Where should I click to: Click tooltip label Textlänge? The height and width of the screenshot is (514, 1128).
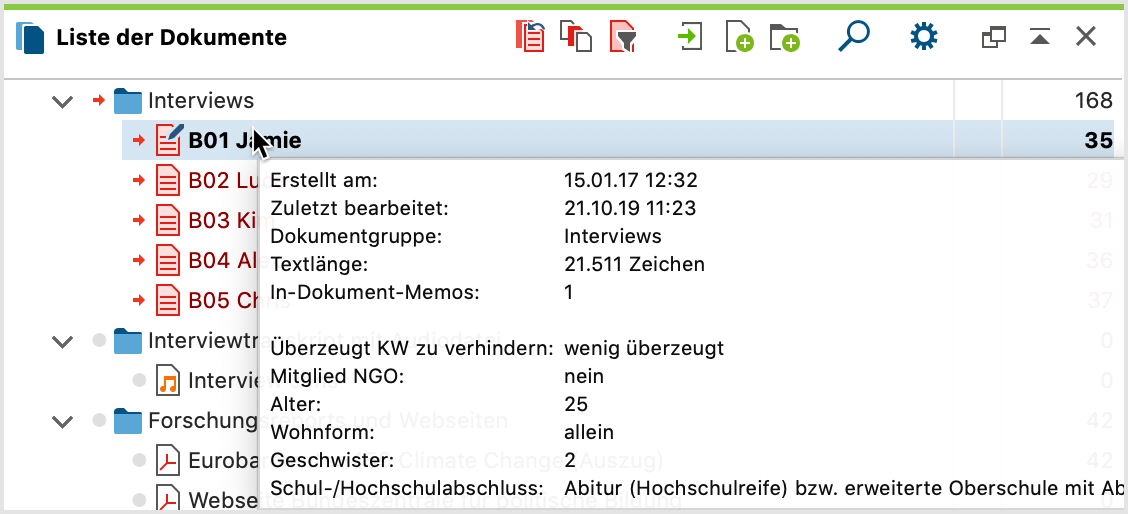point(319,264)
